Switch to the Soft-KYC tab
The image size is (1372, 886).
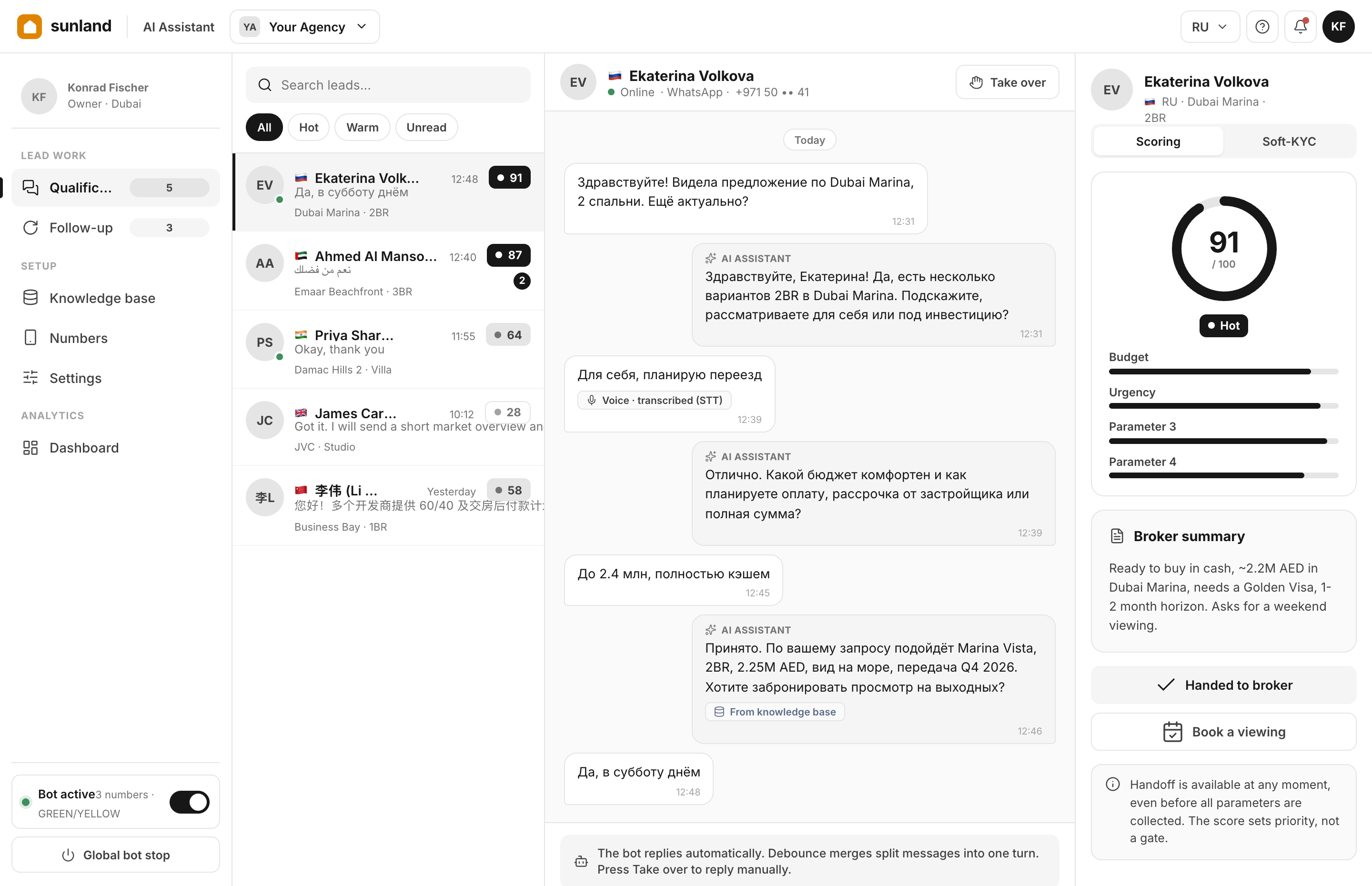coord(1289,141)
